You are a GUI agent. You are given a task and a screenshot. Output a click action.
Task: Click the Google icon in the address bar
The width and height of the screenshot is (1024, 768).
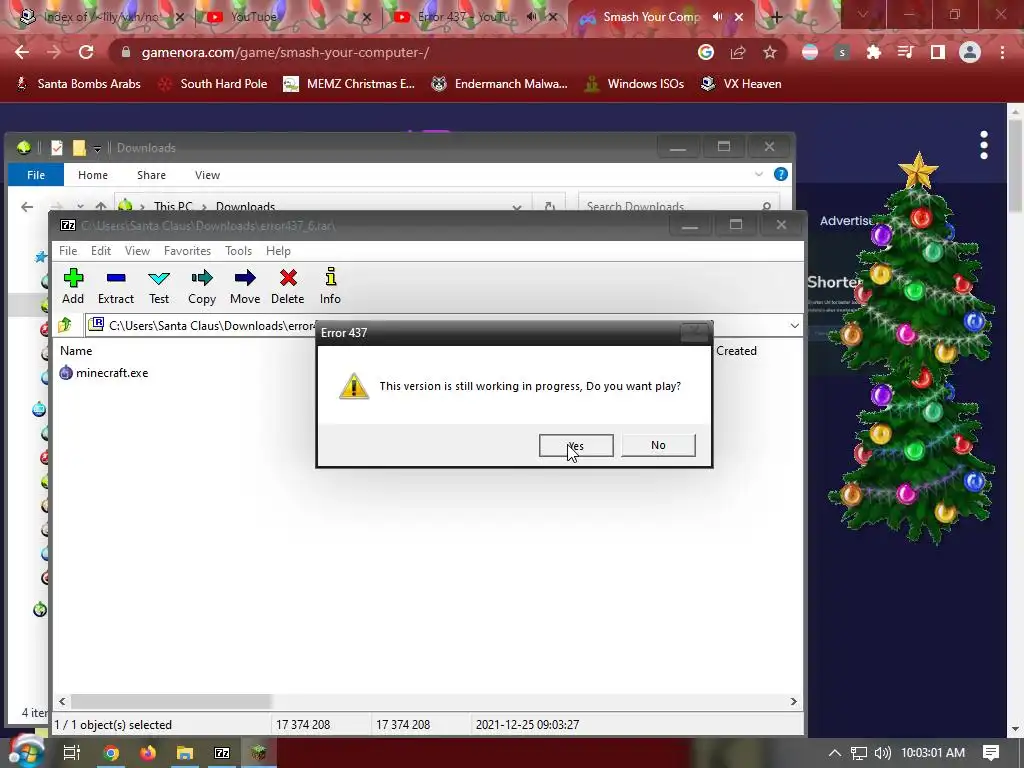[x=705, y=52]
